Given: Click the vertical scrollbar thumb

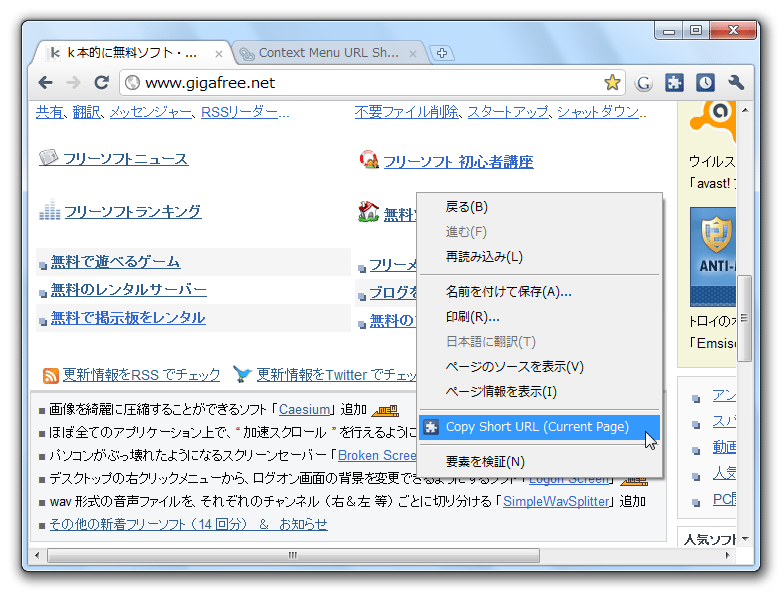Looking at the screenshot, I should tap(745, 318).
